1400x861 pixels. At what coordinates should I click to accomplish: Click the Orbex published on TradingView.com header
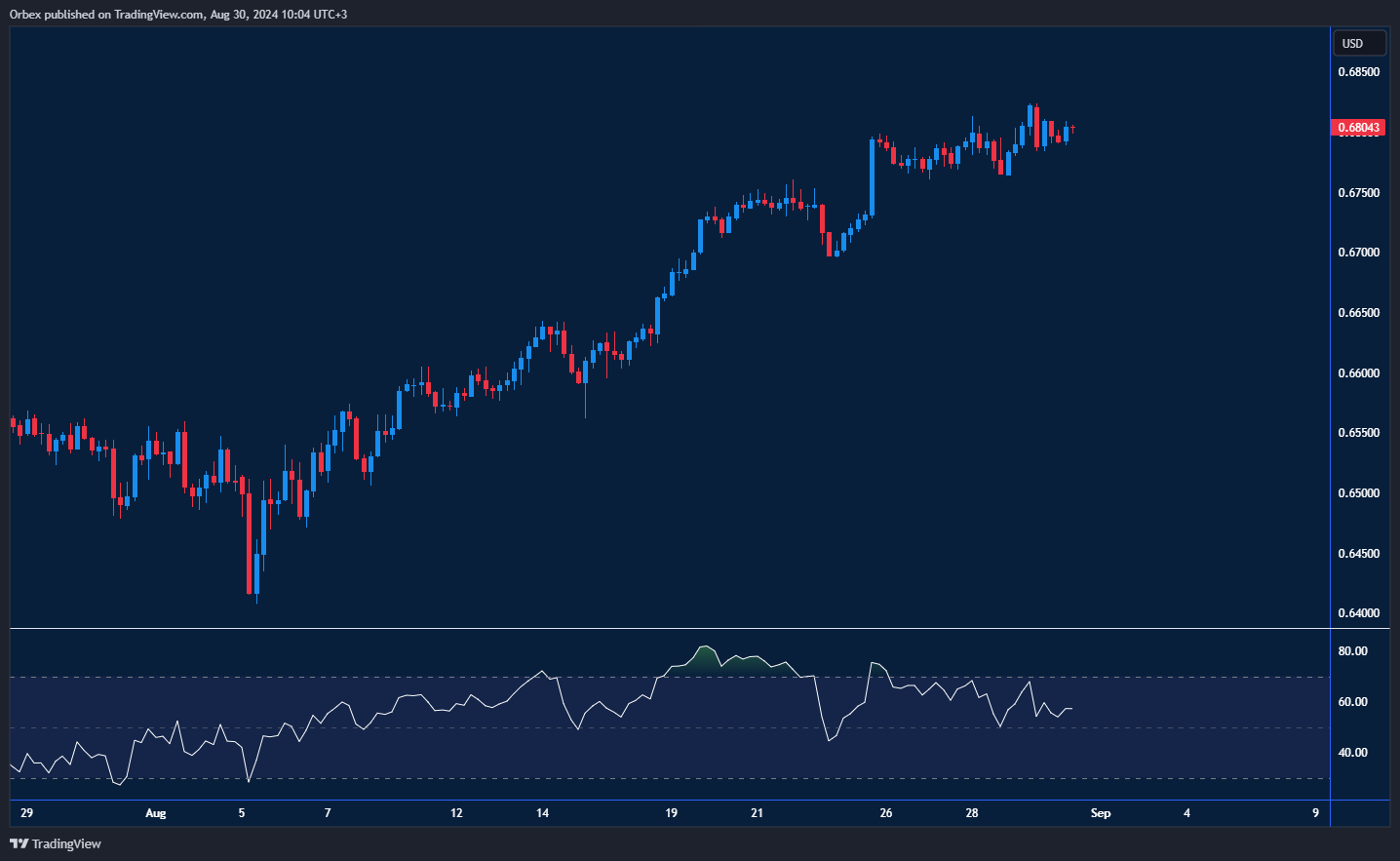tap(178, 14)
